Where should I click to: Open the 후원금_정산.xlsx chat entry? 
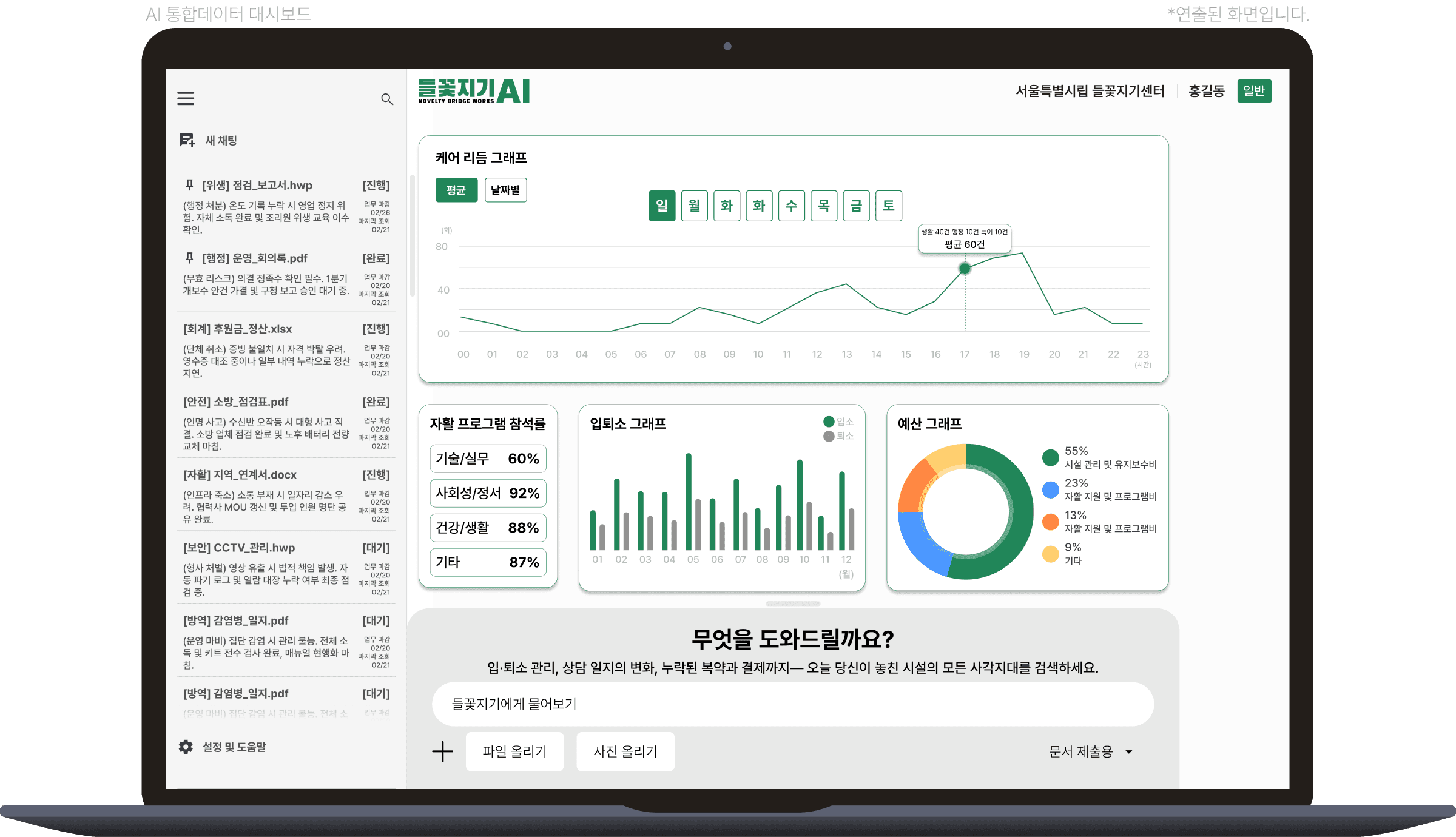(237, 329)
